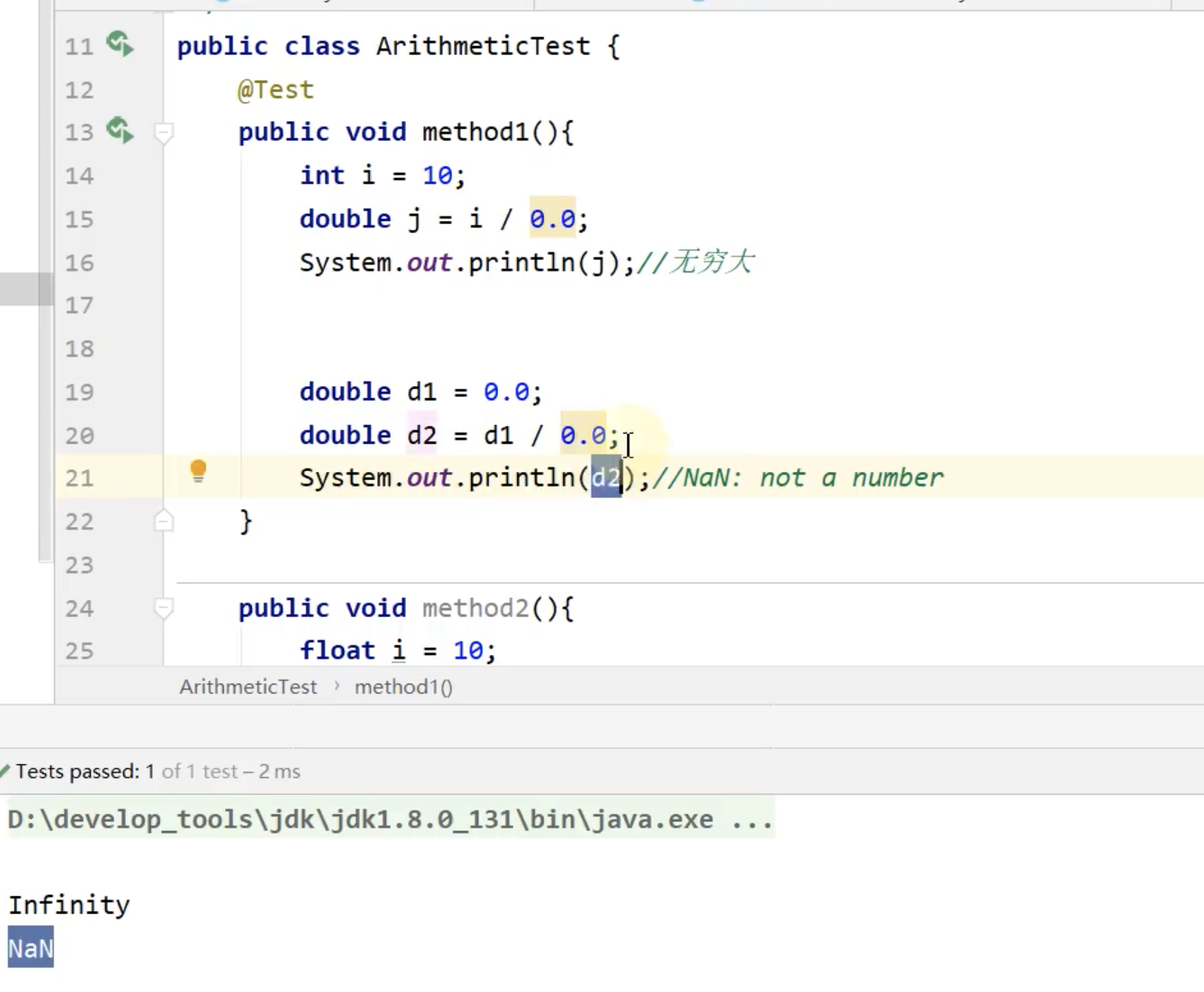Click the value 10 on line 14

coord(438,175)
